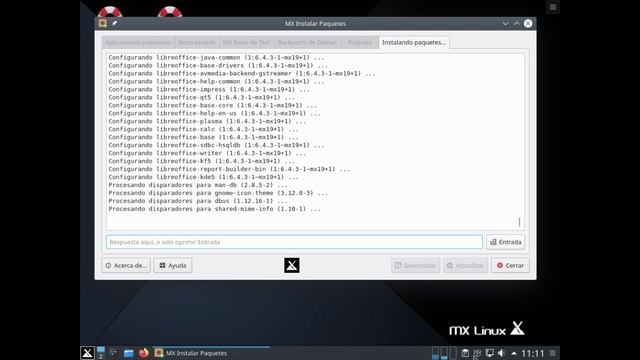This screenshot has height=360, width=640.
Task: Click the Ayuda button
Action: [x=173, y=265]
